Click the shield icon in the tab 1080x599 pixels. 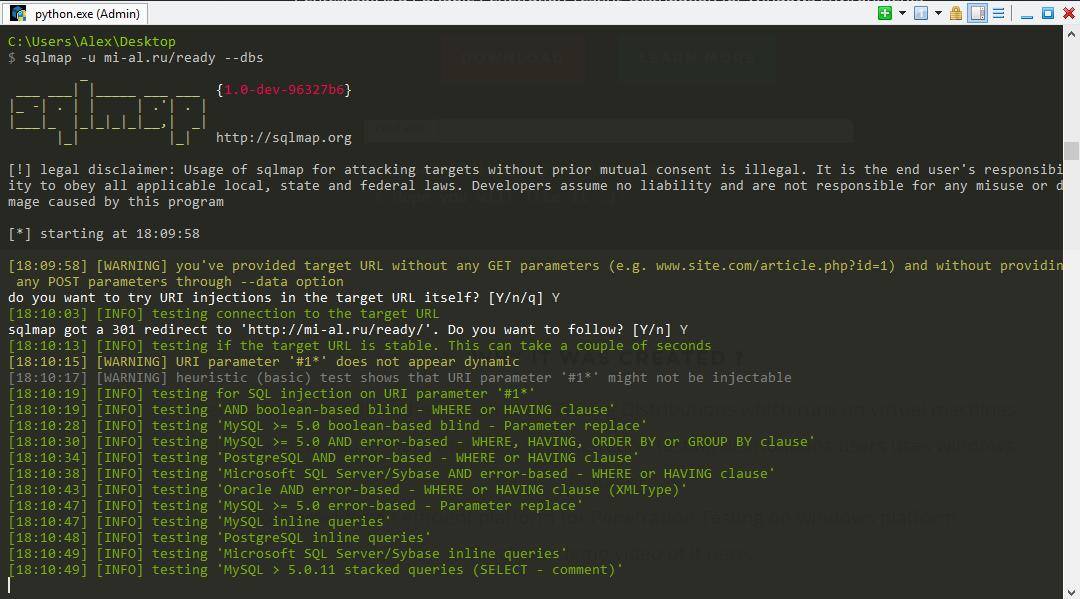click(18, 13)
